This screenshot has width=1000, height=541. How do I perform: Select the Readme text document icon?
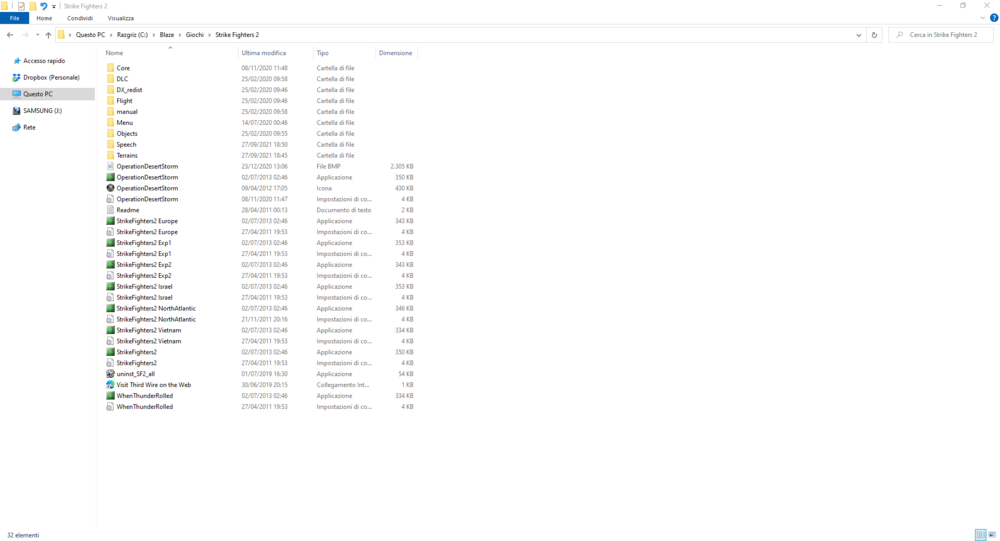click(110, 210)
